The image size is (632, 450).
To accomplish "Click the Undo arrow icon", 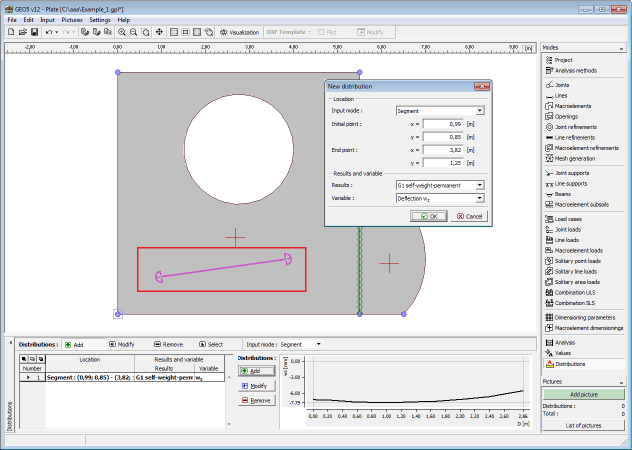I will click(x=48, y=32).
